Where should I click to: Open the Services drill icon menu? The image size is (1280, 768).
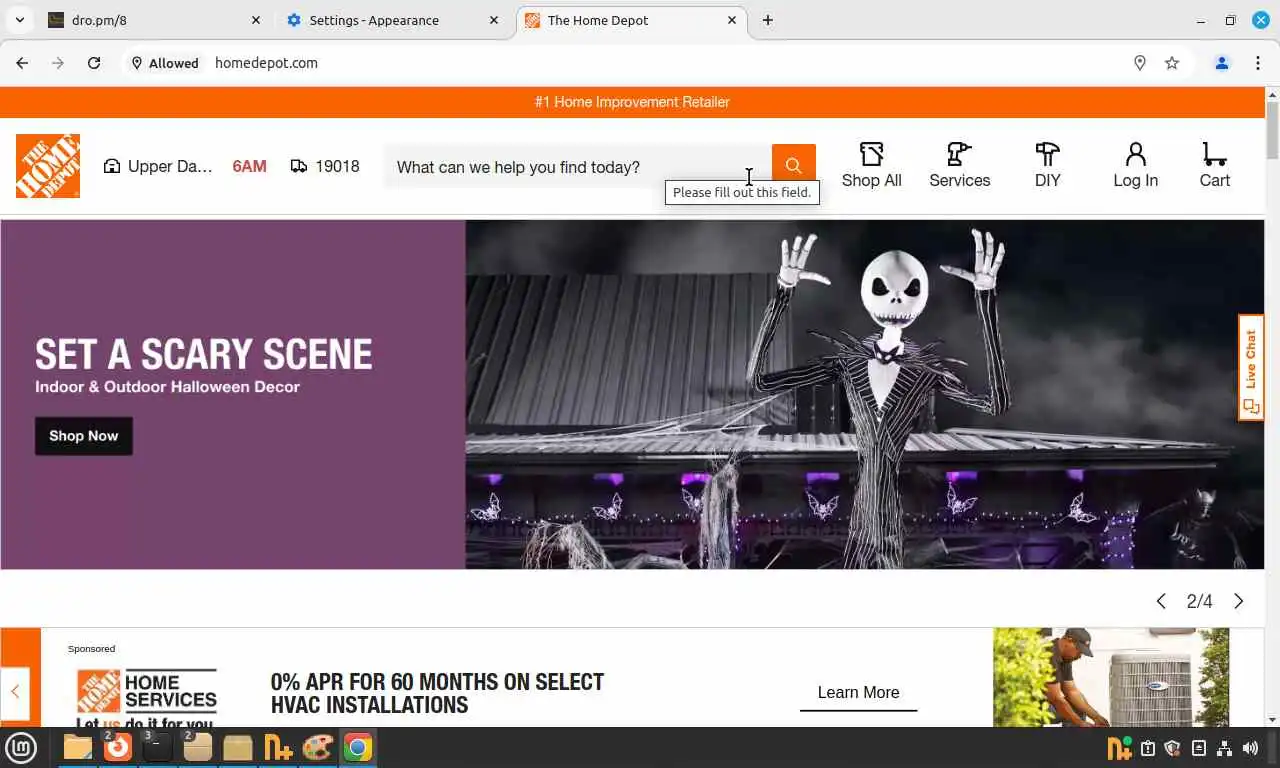click(x=959, y=166)
